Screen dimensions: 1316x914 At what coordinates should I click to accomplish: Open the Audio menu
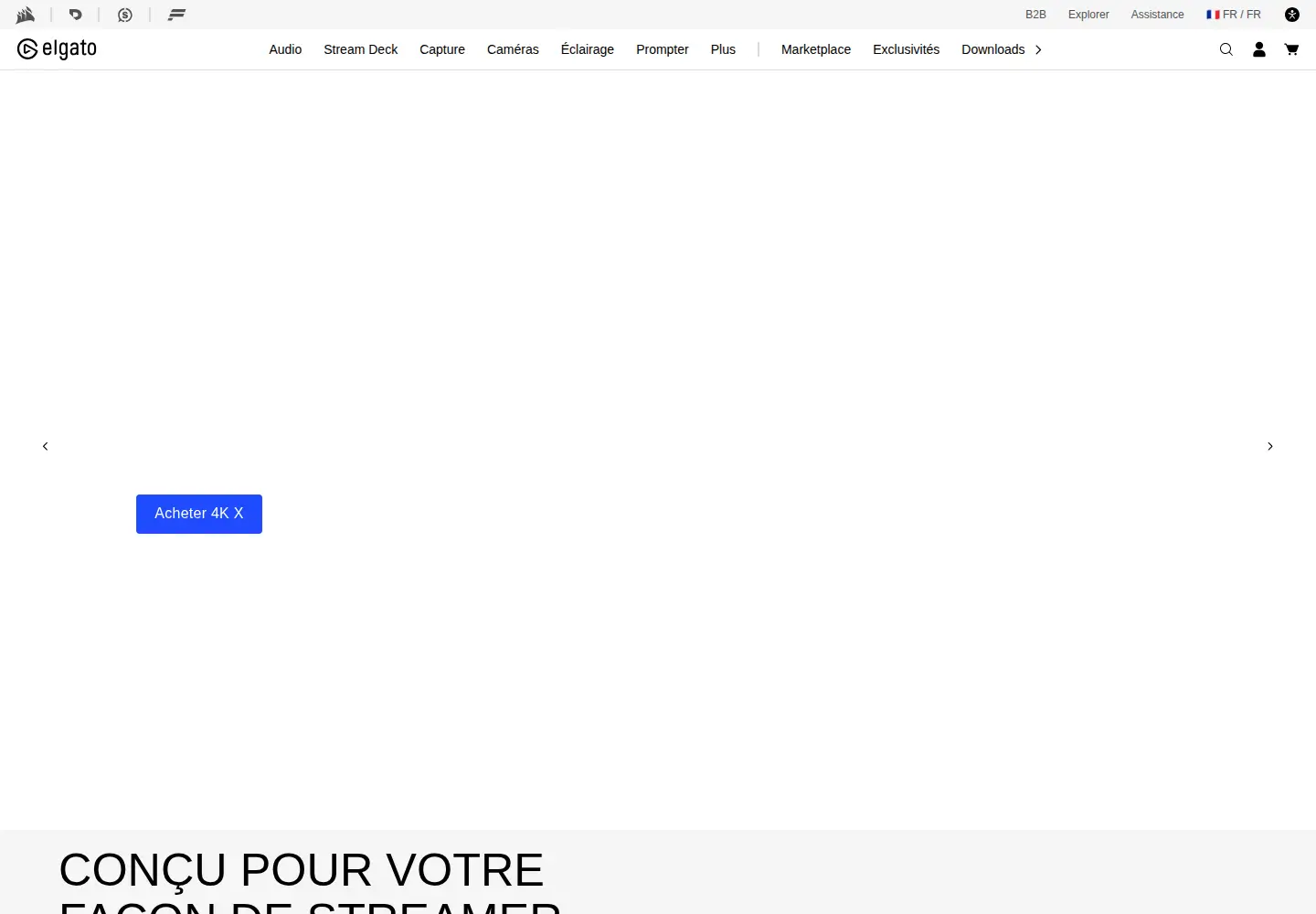[285, 49]
